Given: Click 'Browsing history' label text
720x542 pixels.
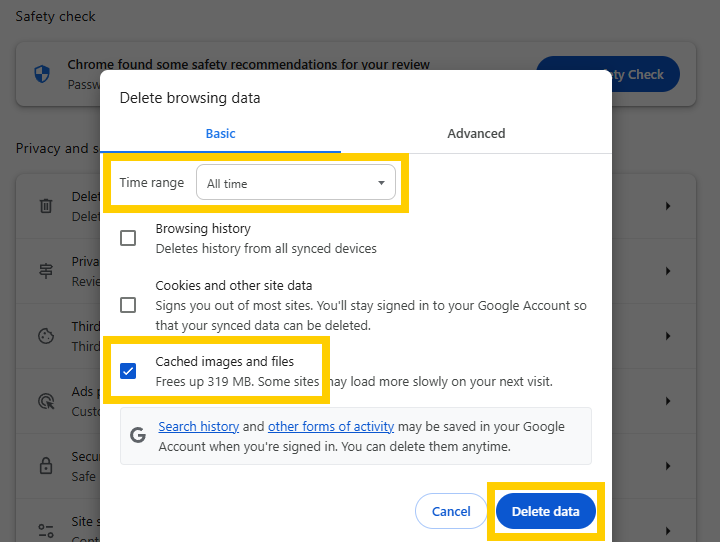Looking at the screenshot, I should (x=203, y=228).
